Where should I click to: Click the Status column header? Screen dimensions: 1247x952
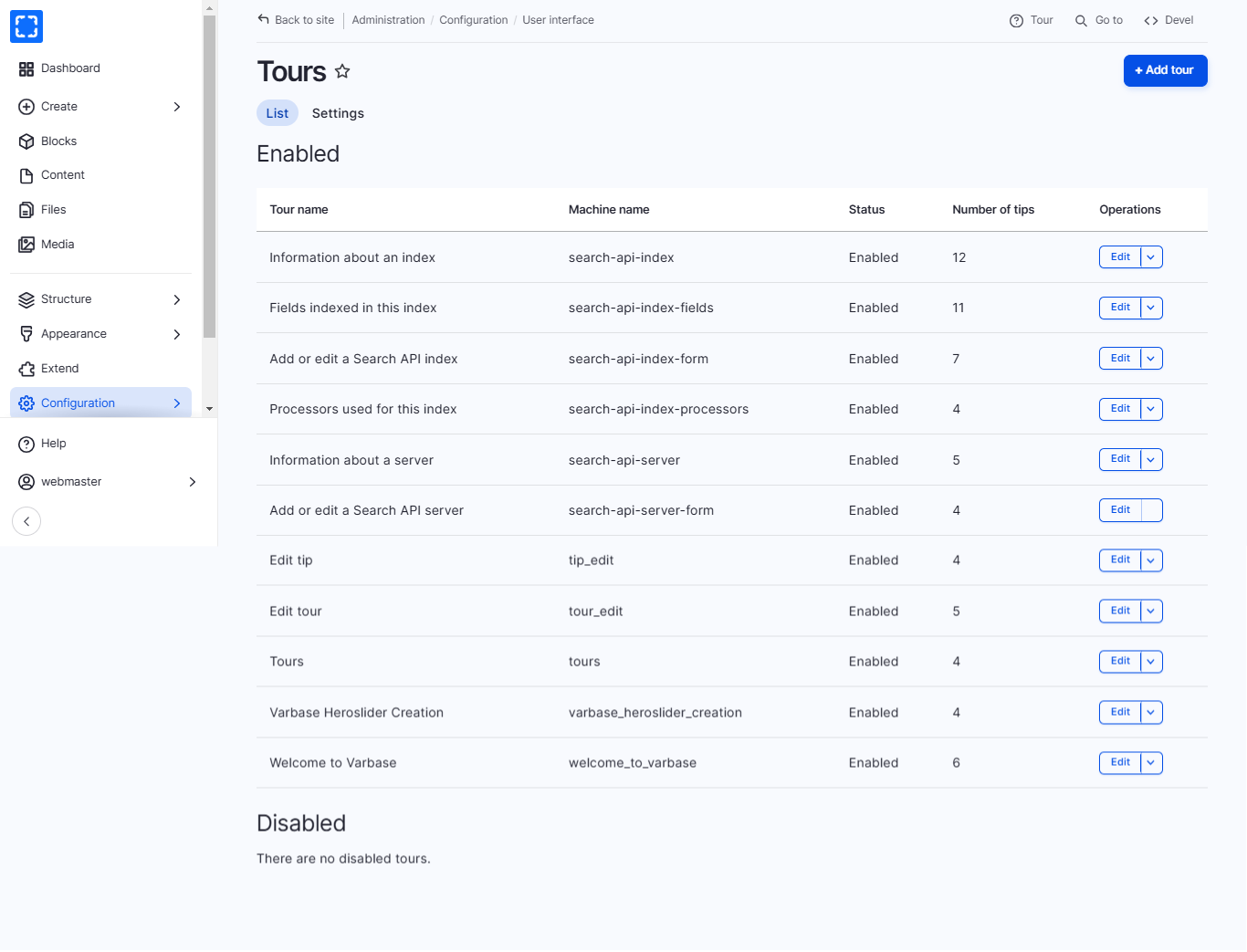coord(866,210)
